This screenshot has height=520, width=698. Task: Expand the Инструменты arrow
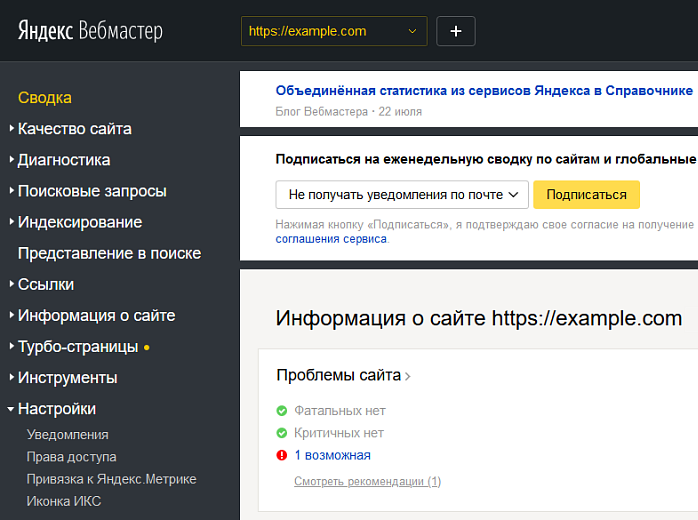click(12, 378)
